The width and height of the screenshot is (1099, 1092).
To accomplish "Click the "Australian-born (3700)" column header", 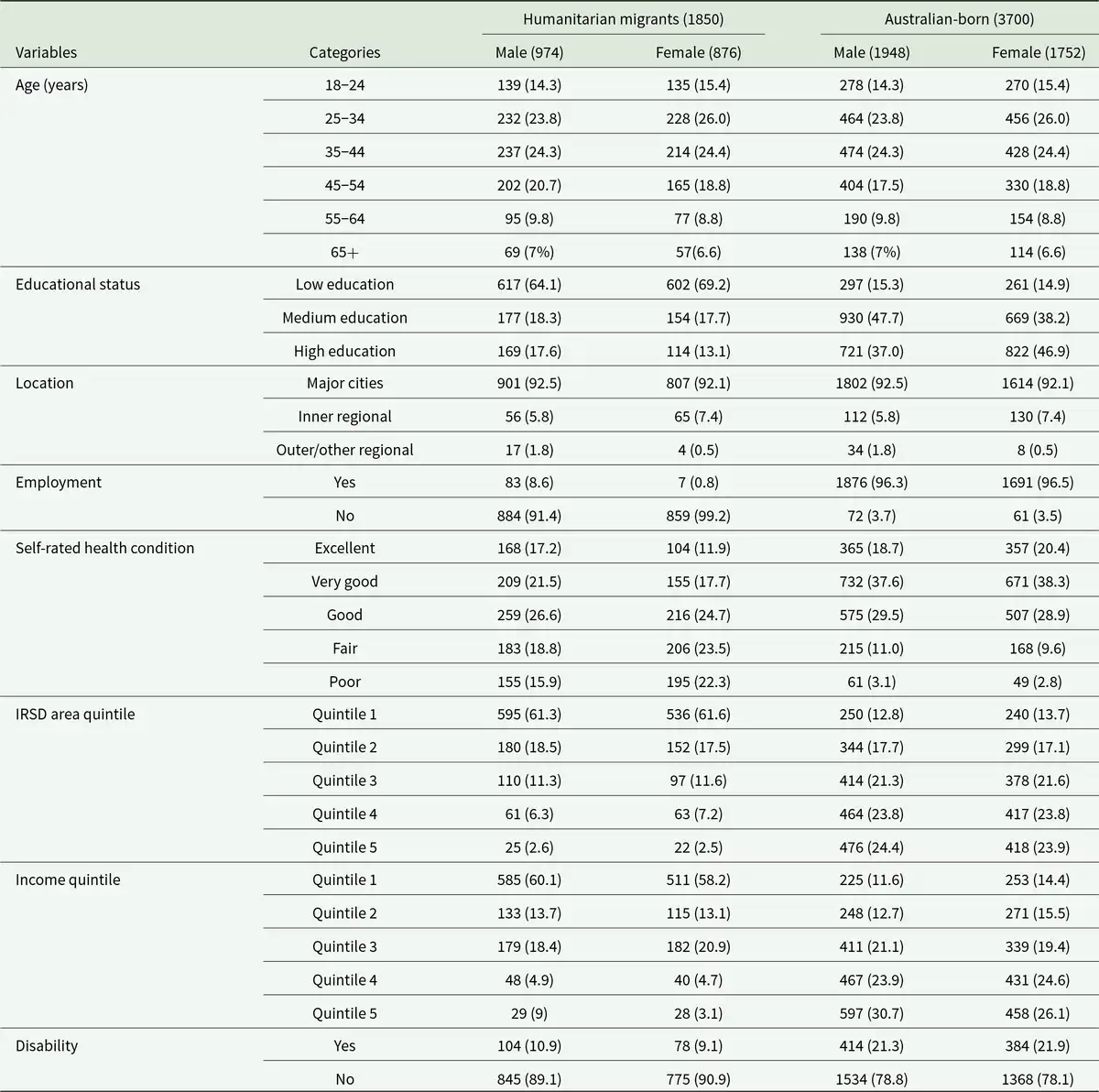I will point(959,19).
